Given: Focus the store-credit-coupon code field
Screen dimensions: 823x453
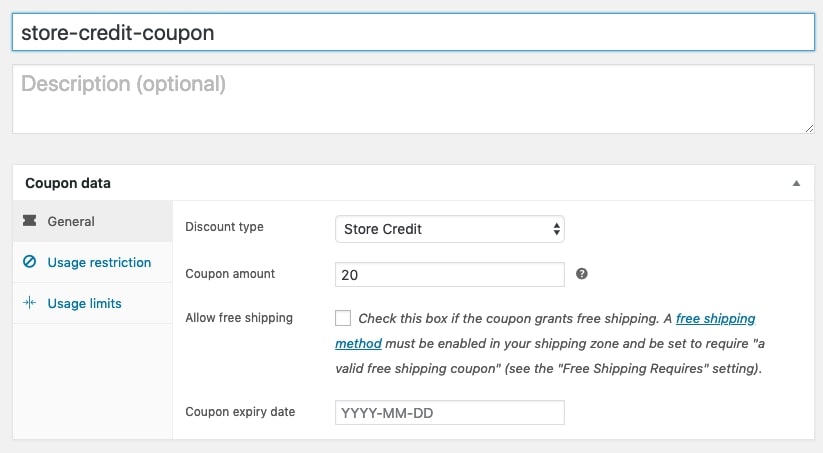Looking at the screenshot, I should pyautogui.click(x=414, y=33).
